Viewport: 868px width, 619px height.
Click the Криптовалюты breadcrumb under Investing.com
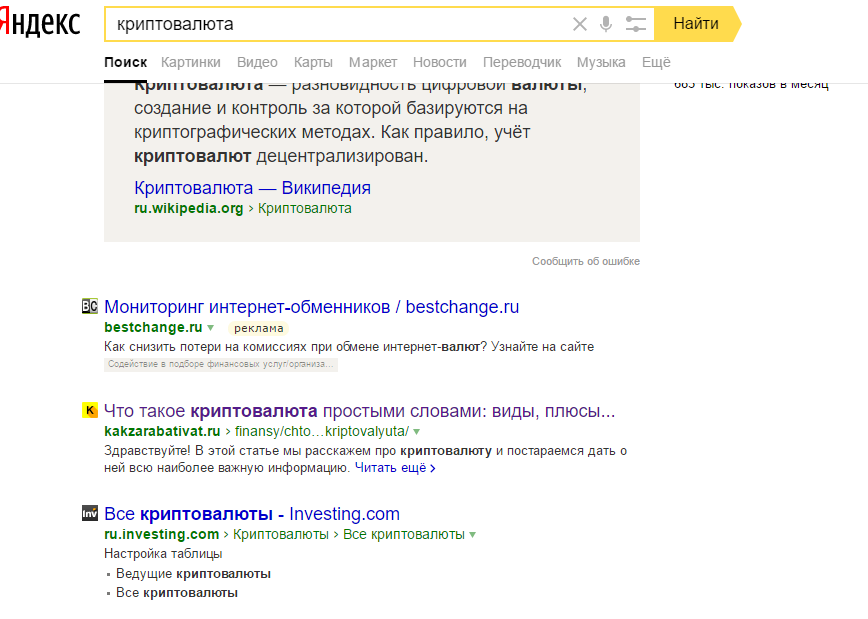click(x=281, y=534)
